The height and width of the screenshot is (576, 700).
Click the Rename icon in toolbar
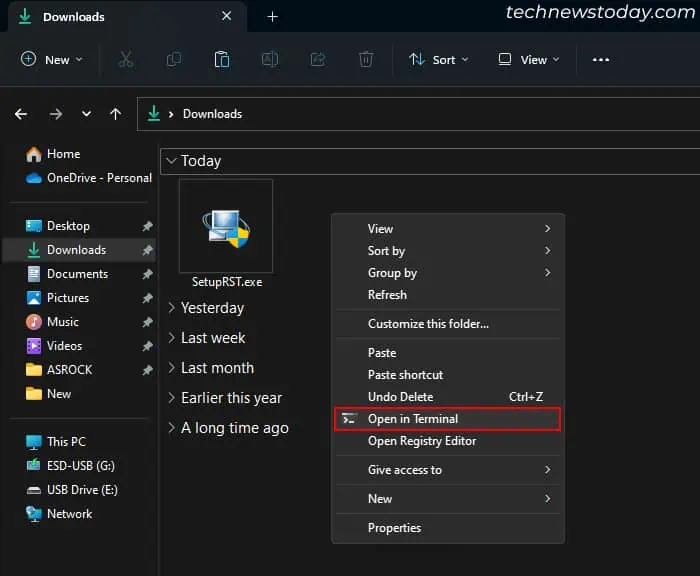[x=269, y=60]
